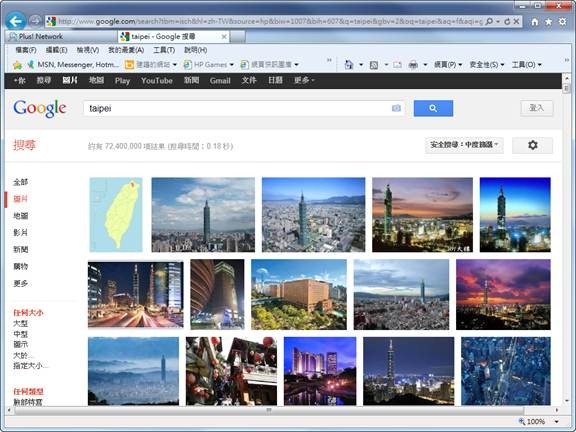576x432 pixels.
Task: Click the Print icon in command bar
Action: [413, 65]
